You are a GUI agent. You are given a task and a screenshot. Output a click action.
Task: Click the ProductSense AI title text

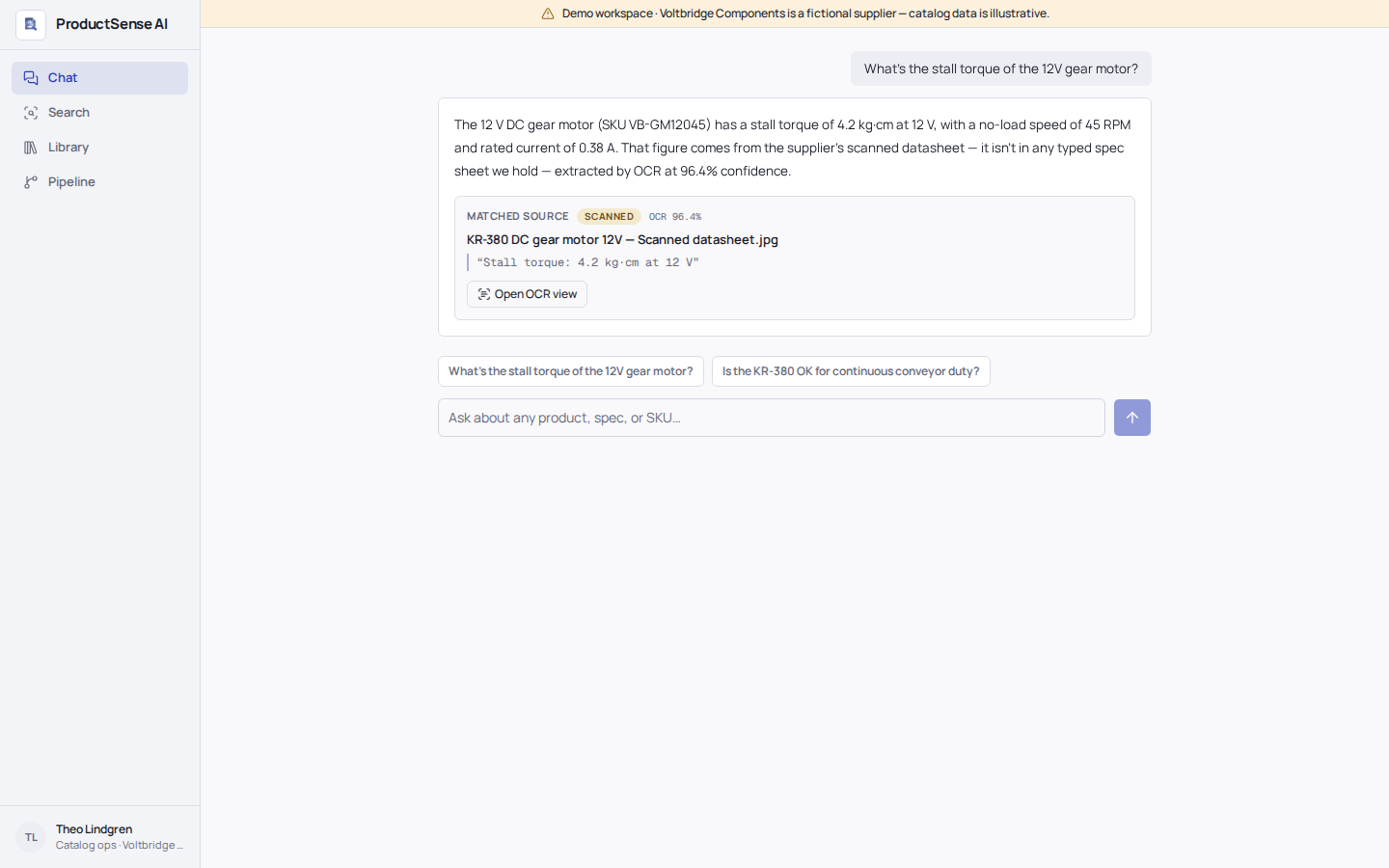112,24
